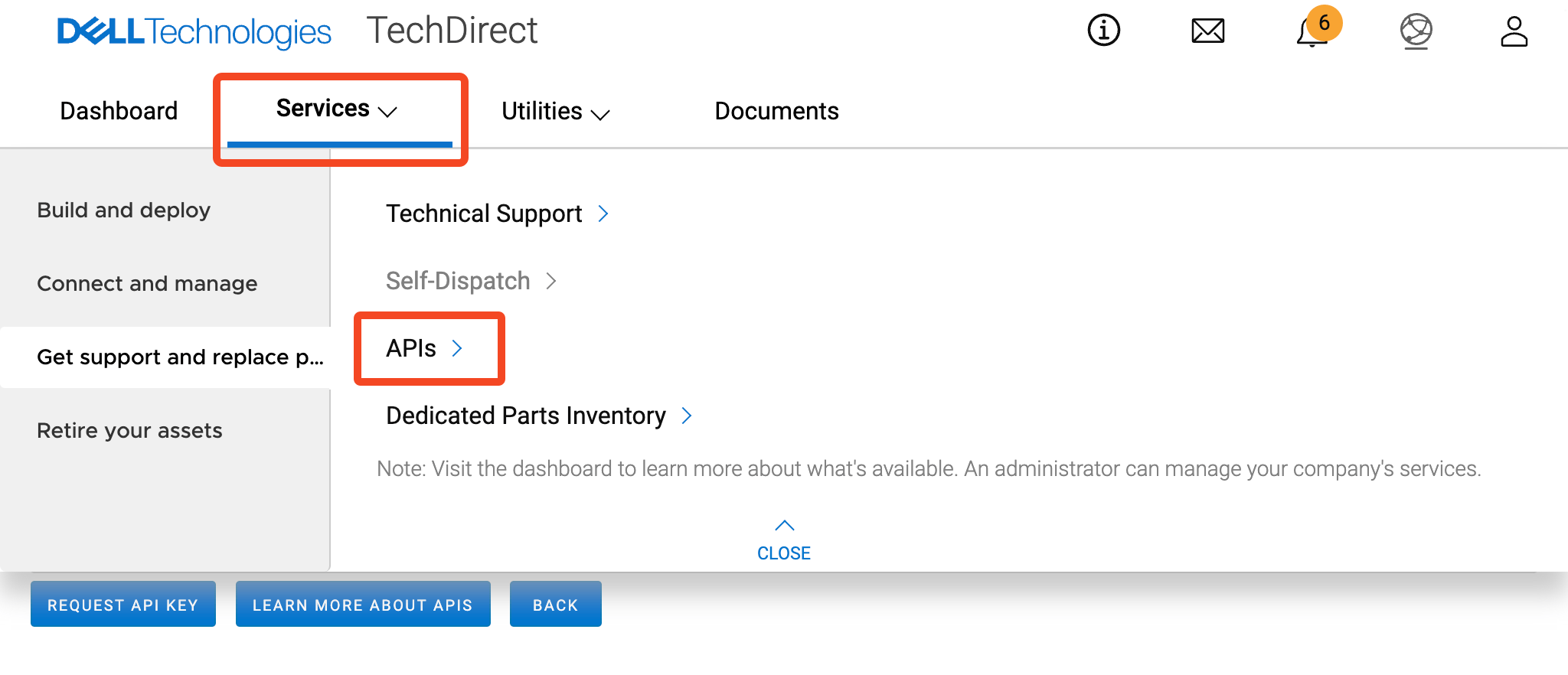The width and height of the screenshot is (1568, 675).
Task: Click the Dell Technologies logo
Action: click(194, 31)
